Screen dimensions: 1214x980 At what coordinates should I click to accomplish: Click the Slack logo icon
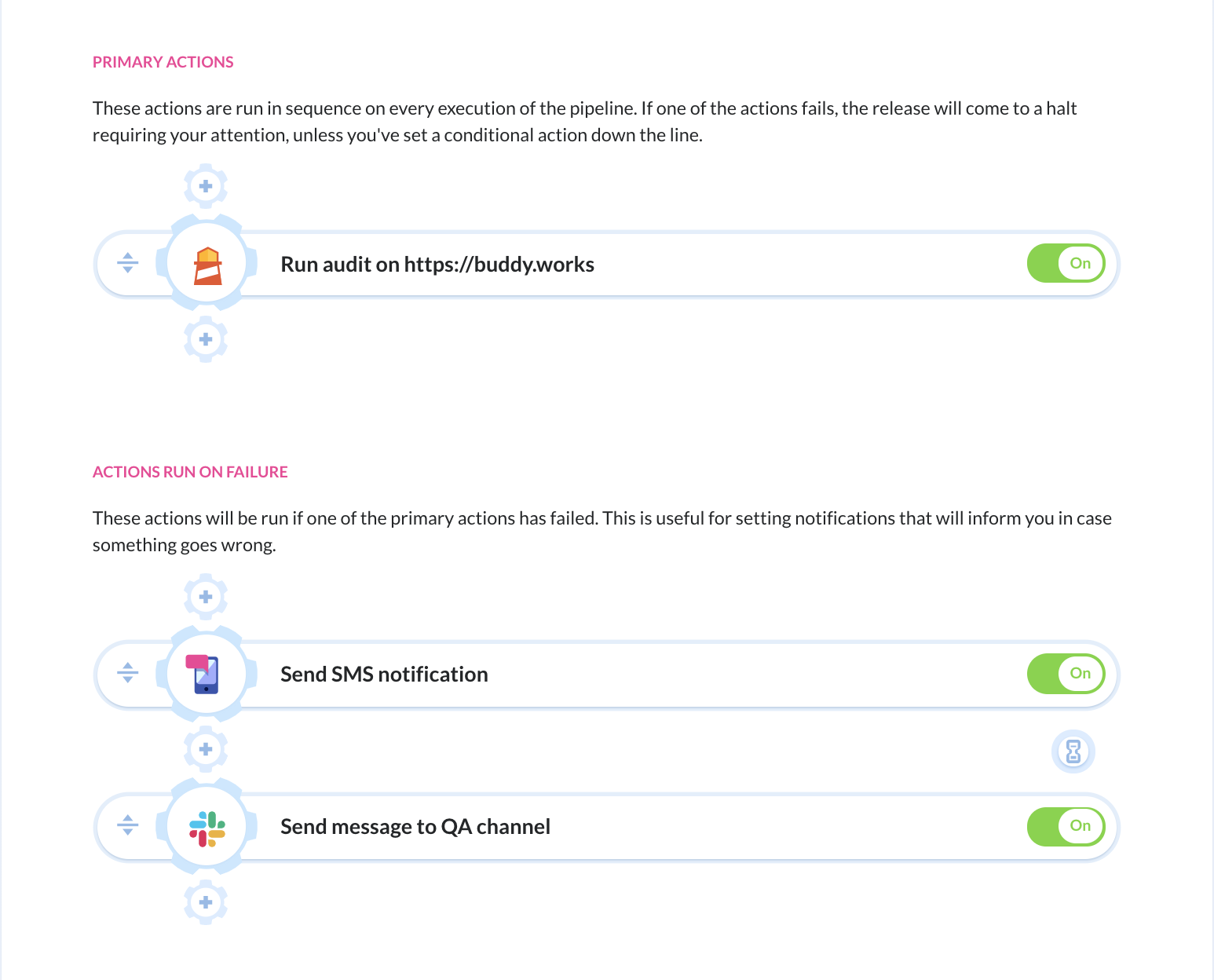point(207,828)
